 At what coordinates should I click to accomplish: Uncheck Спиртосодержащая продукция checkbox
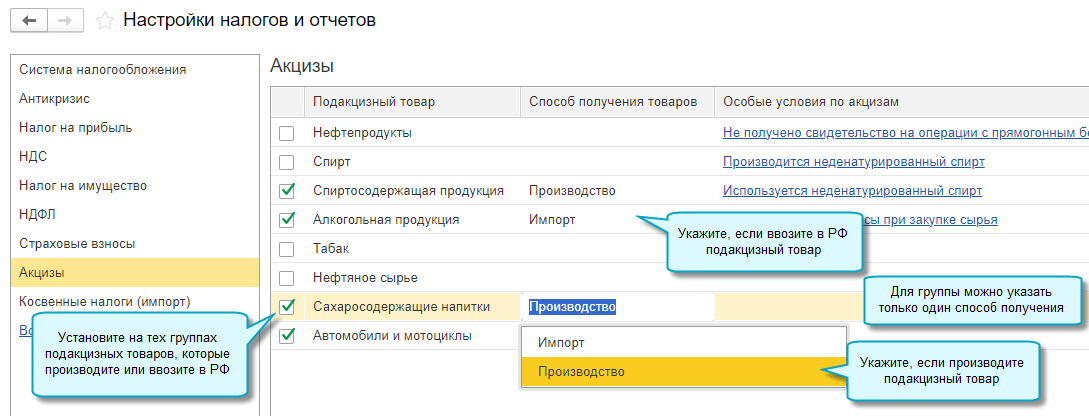point(287,191)
